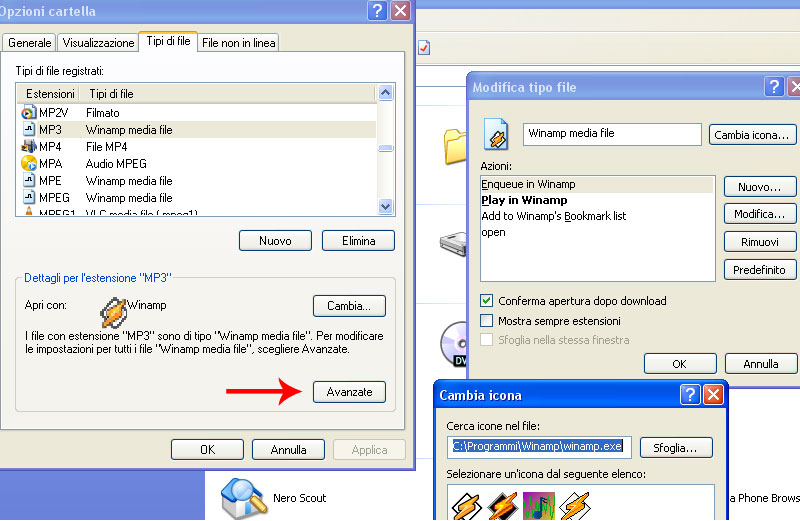800x521 pixels.
Task: Click the MPEG file type icon
Action: click(x=29, y=197)
